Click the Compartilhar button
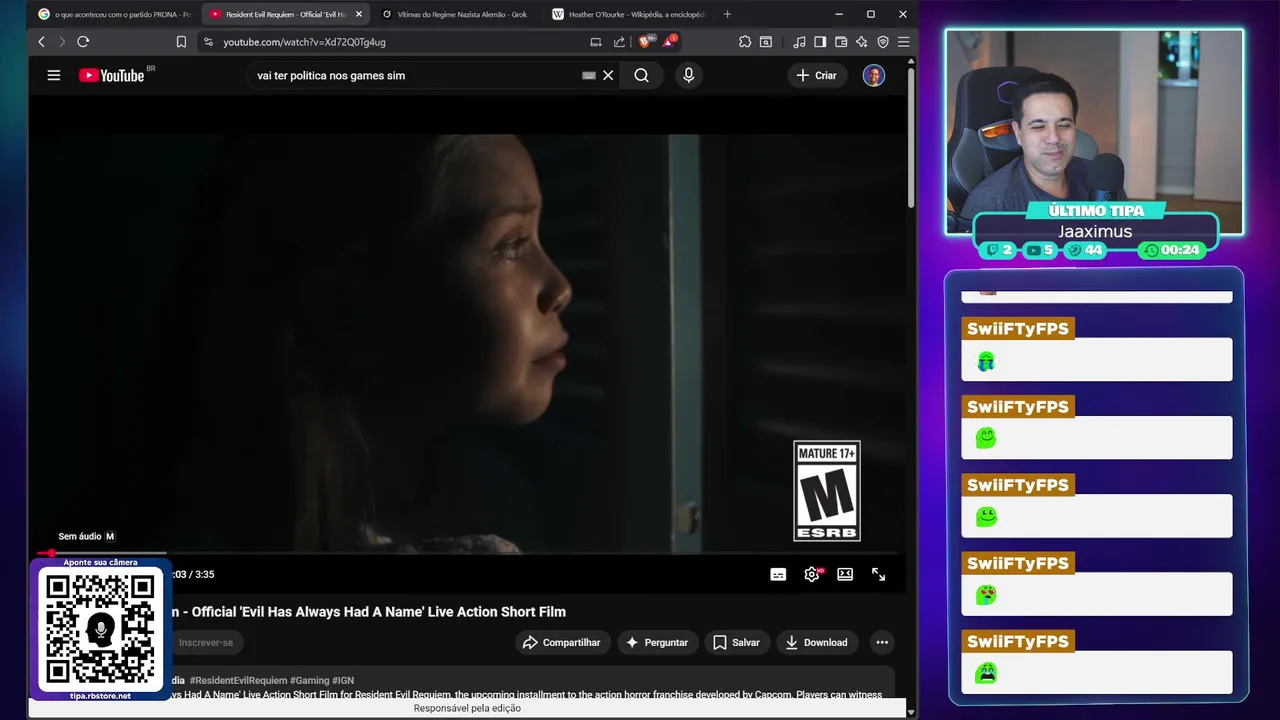The image size is (1280, 720). [x=561, y=642]
